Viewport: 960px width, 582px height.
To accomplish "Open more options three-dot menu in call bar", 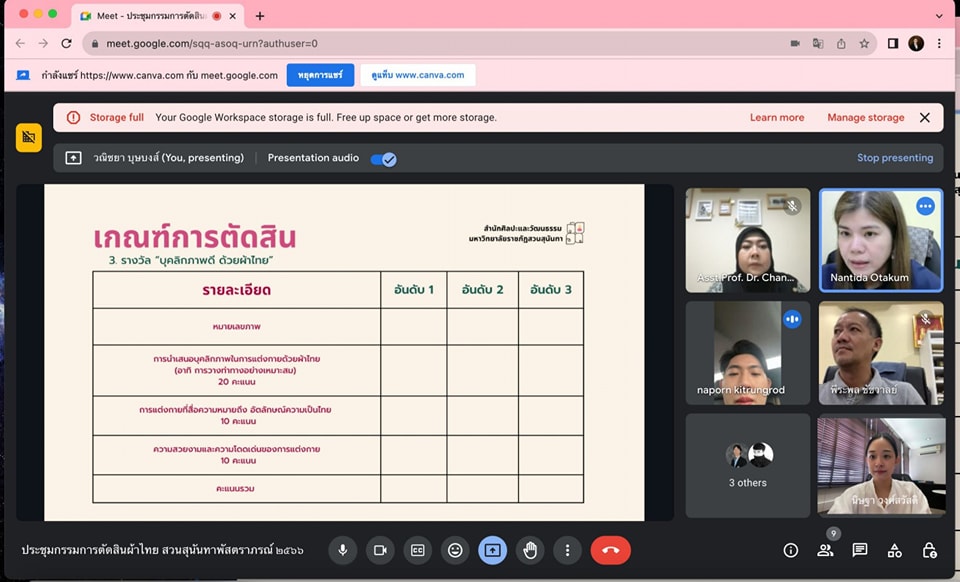I will (567, 550).
